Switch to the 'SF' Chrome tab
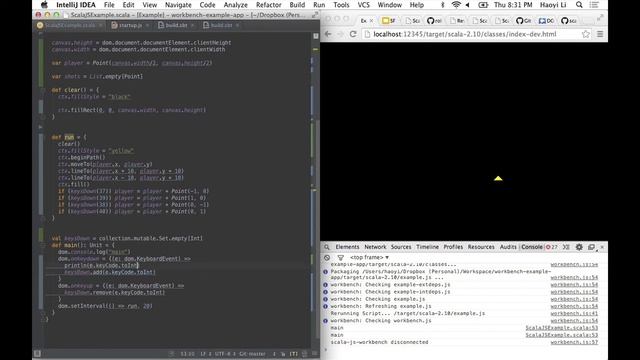 tap(389, 20)
